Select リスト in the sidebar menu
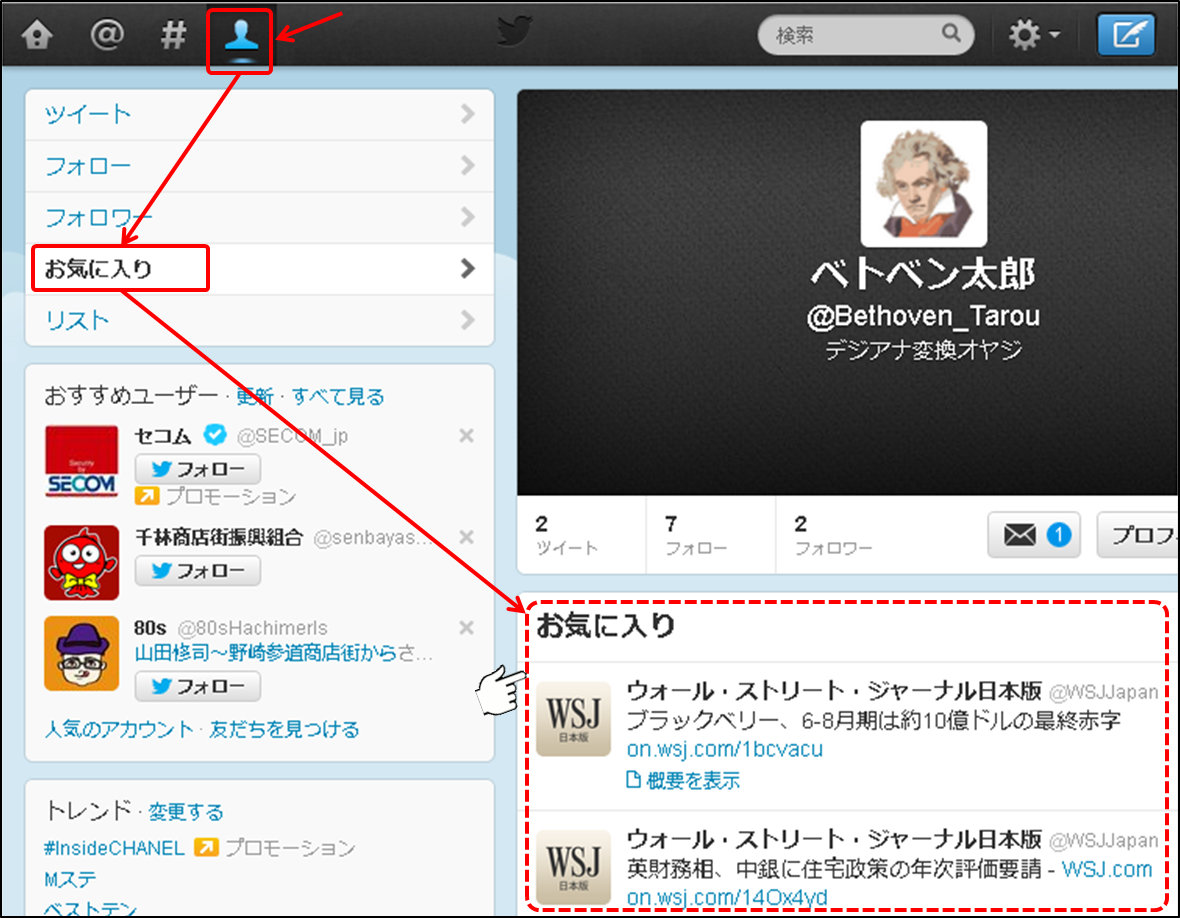Viewport: 1180px width, 918px height. point(259,321)
